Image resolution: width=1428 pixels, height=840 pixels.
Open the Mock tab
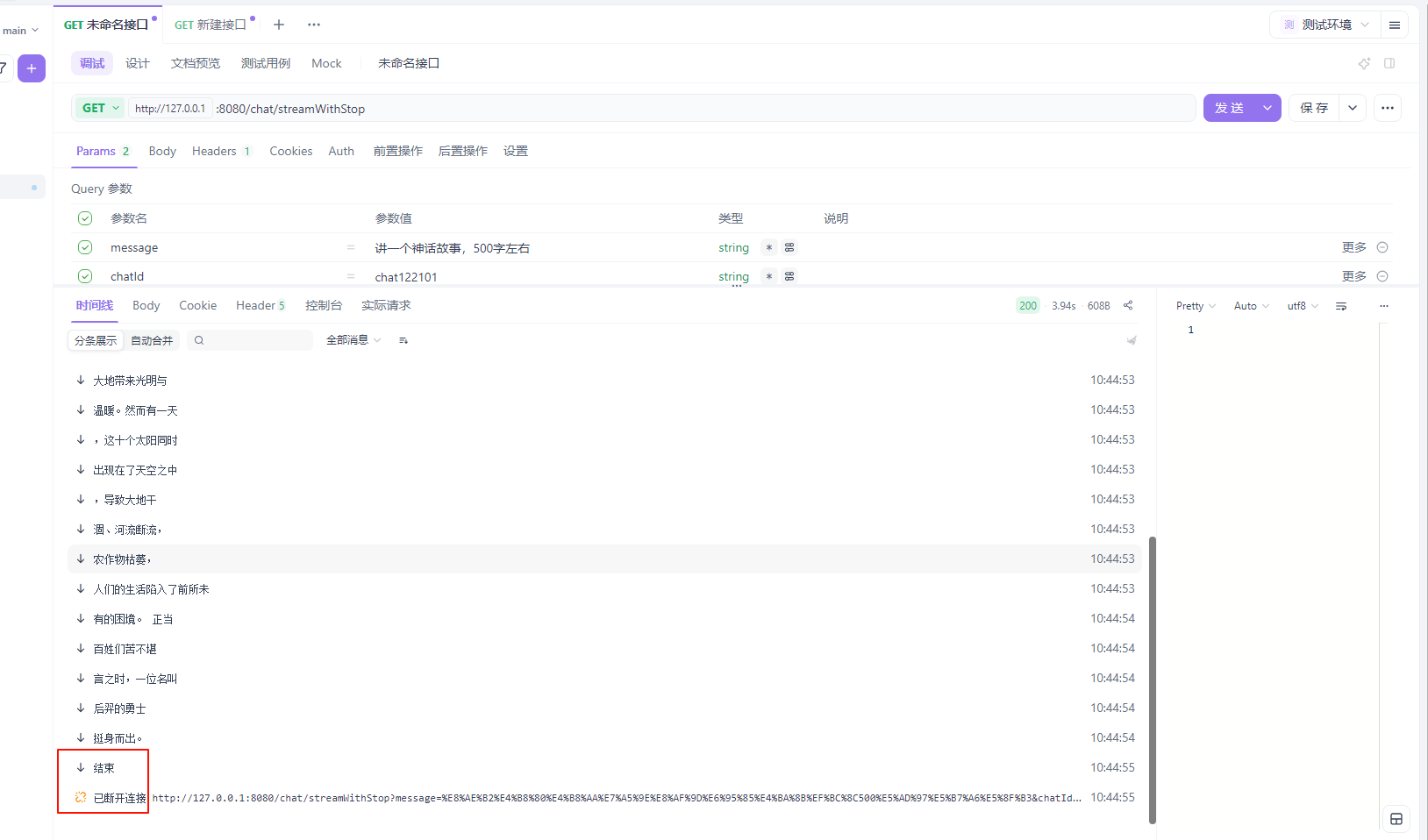coord(326,63)
